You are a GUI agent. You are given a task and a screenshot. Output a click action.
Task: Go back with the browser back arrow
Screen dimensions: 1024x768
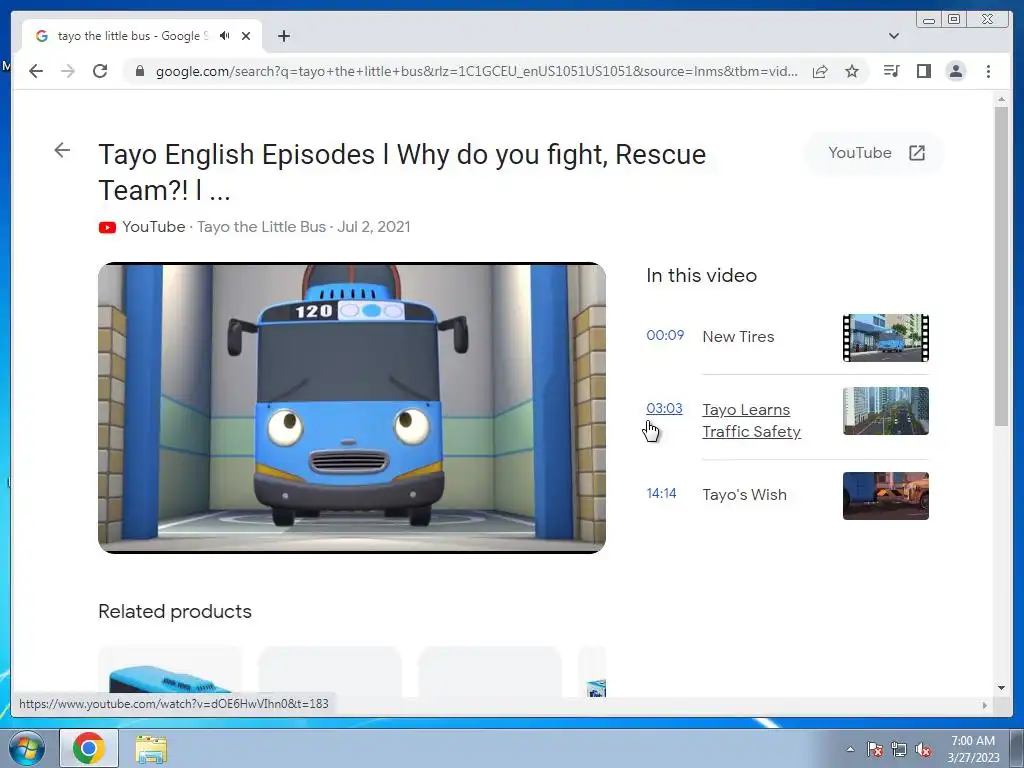click(x=36, y=71)
